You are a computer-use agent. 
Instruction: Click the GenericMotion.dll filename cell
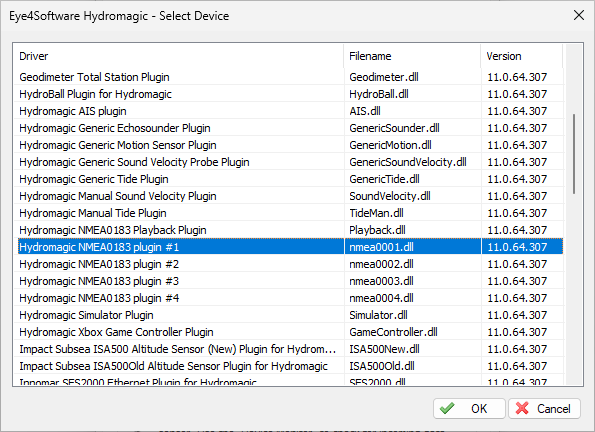pos(413,145)
